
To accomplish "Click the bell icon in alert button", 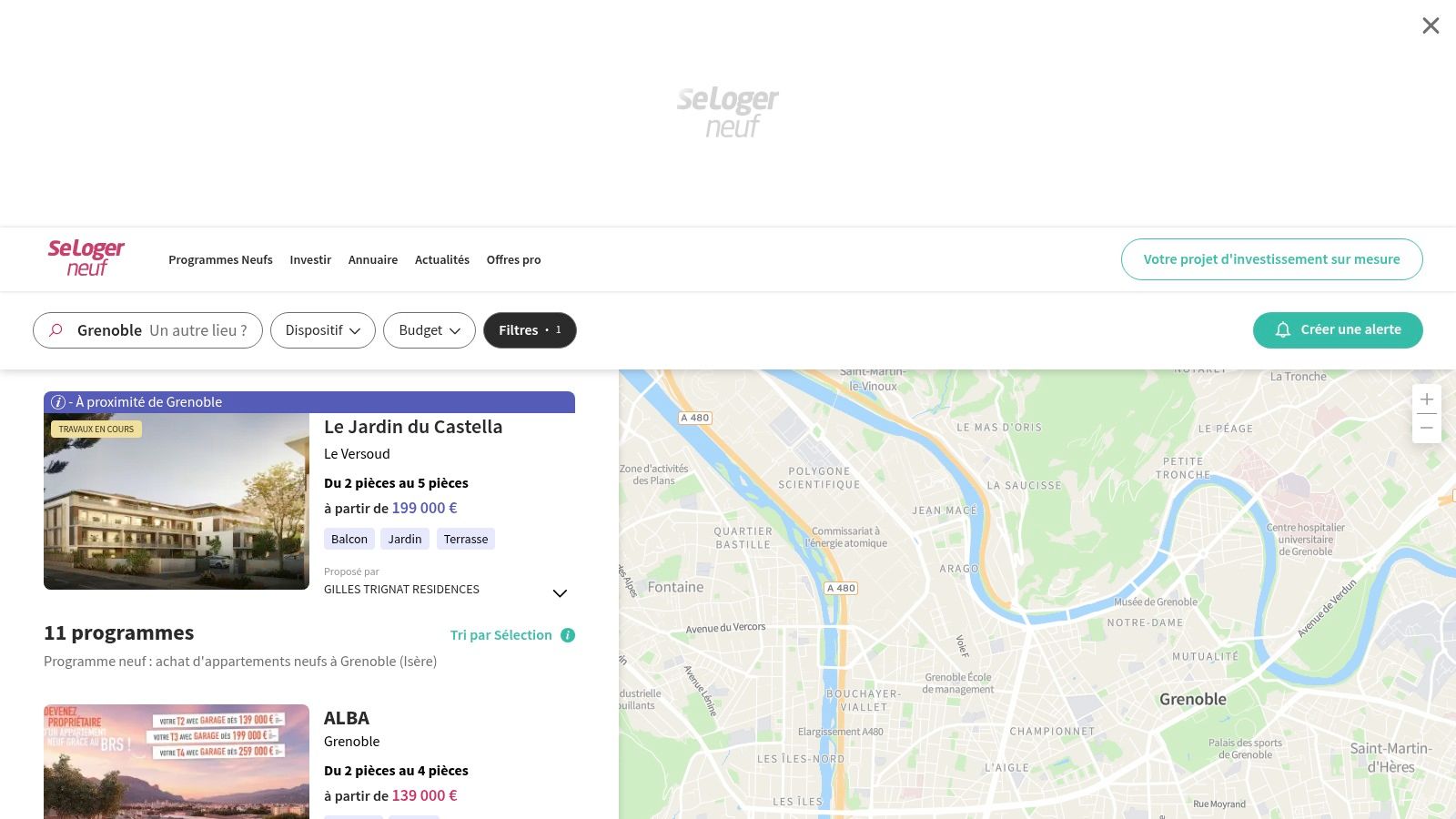I will (x=1283, y=330).
